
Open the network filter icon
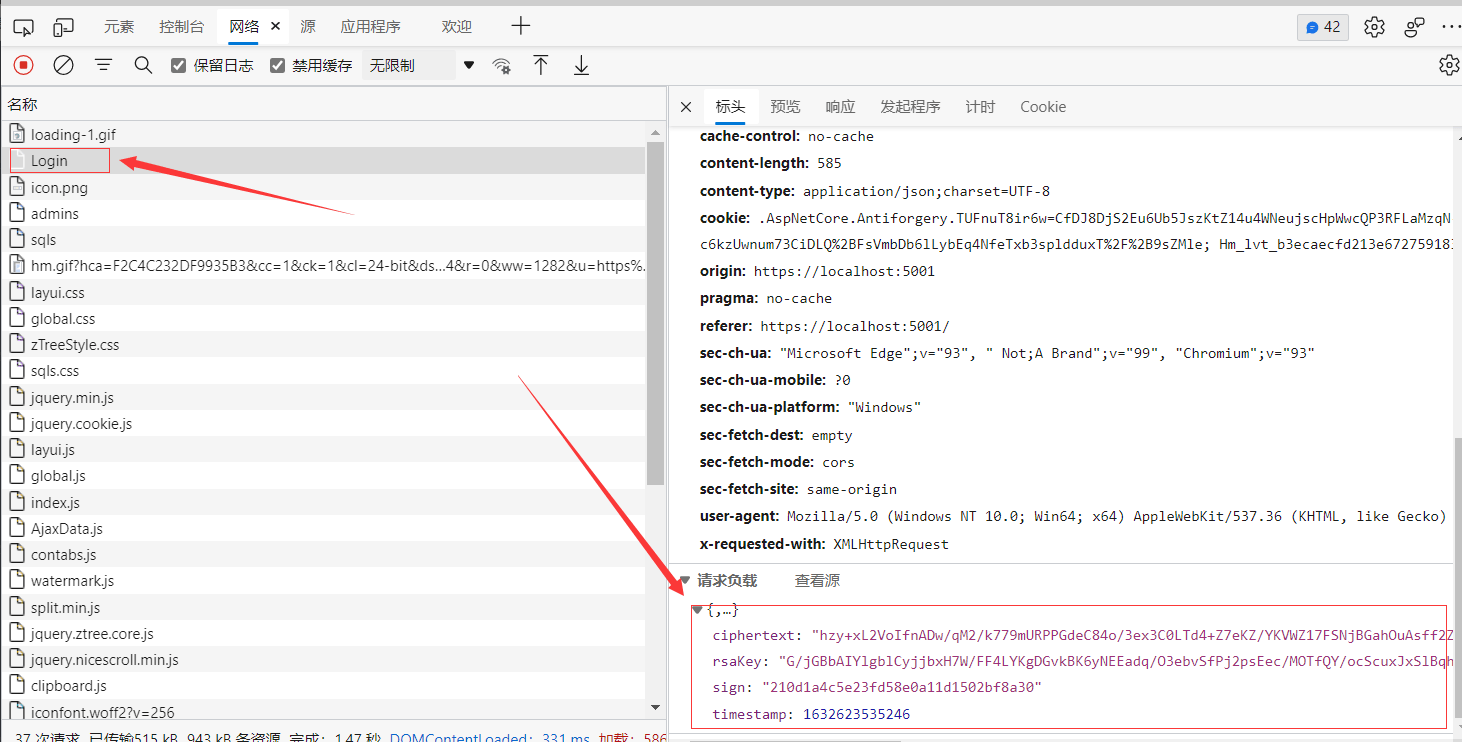103,65
